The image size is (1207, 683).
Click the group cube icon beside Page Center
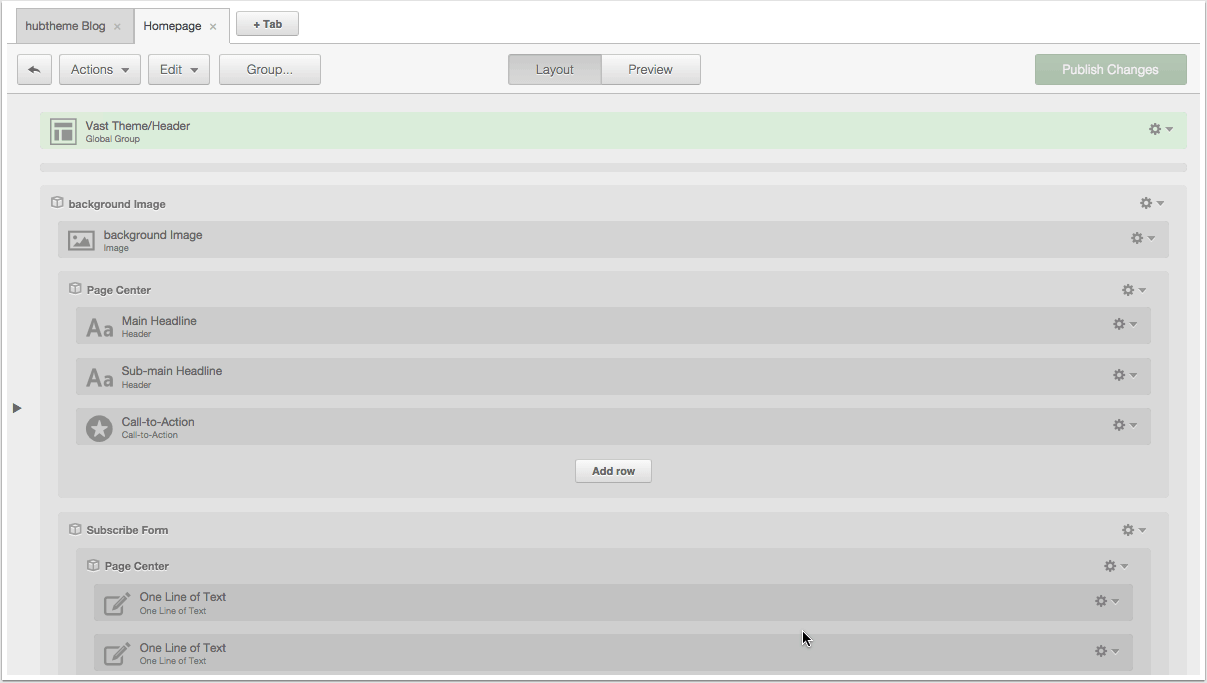74,289
